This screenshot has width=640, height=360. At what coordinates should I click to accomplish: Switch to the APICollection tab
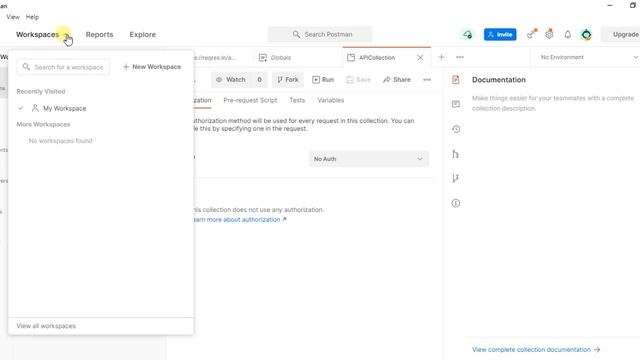[x=377, y=58]
